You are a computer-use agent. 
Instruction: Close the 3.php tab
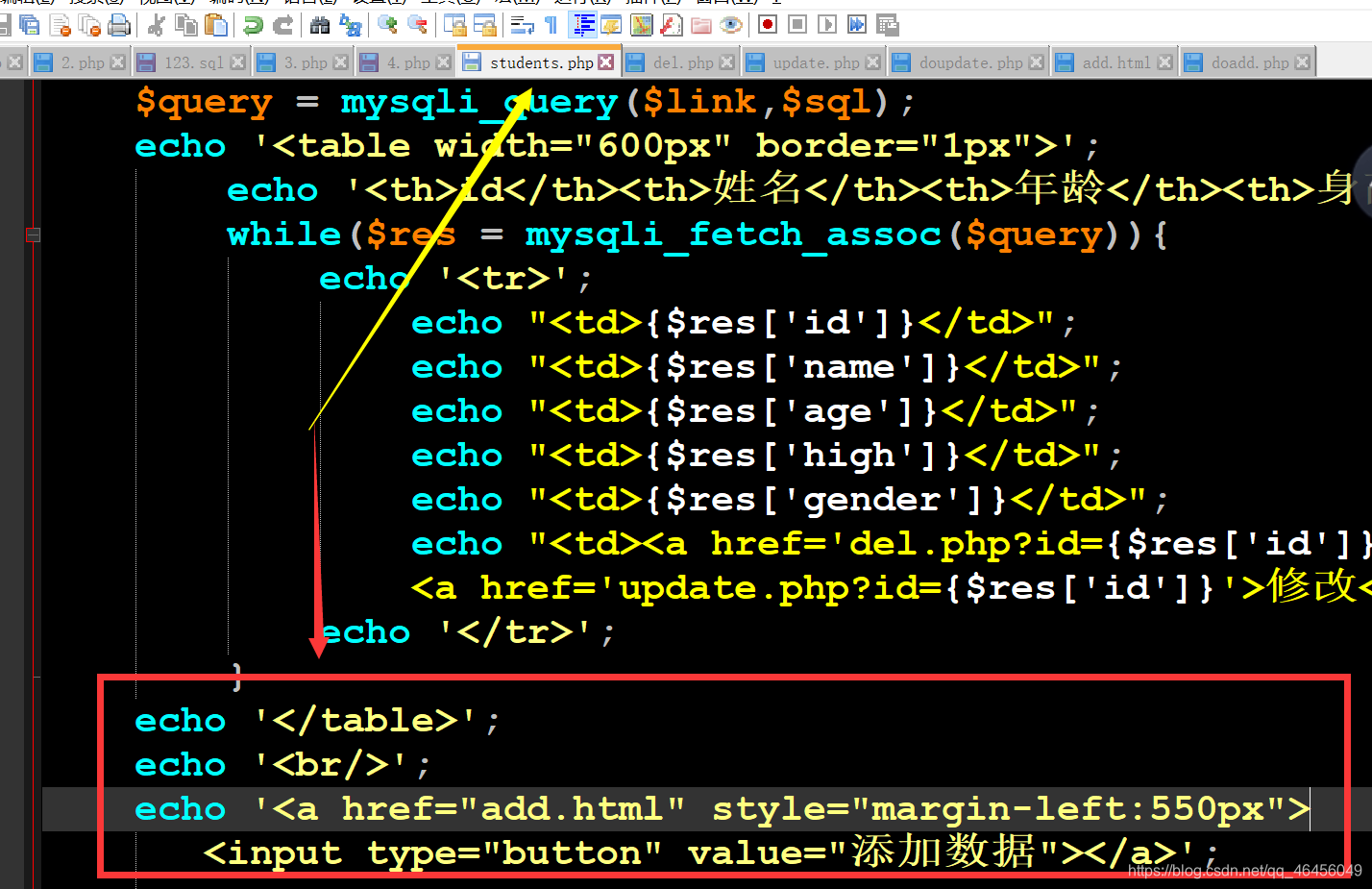click(340, 62)
